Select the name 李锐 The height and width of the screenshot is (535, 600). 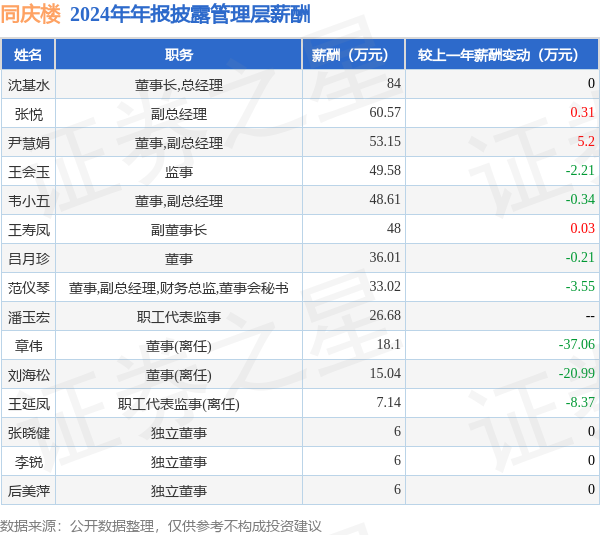[x=29, y=462]
